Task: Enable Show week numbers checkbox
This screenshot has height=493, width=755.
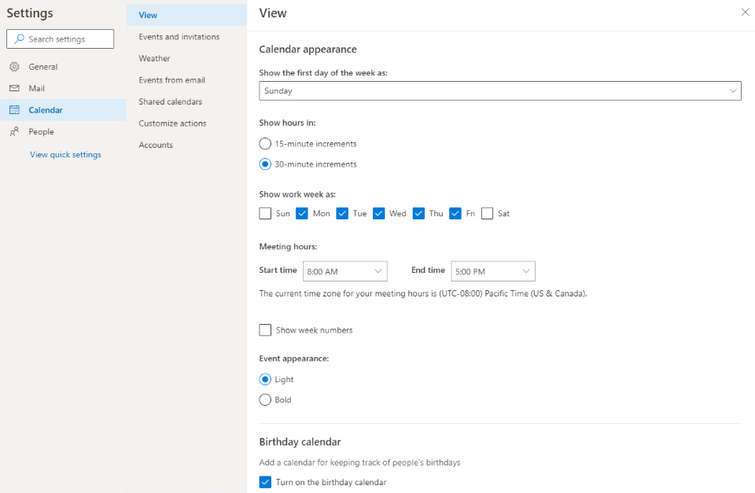Action: click(x=265, y=330)
